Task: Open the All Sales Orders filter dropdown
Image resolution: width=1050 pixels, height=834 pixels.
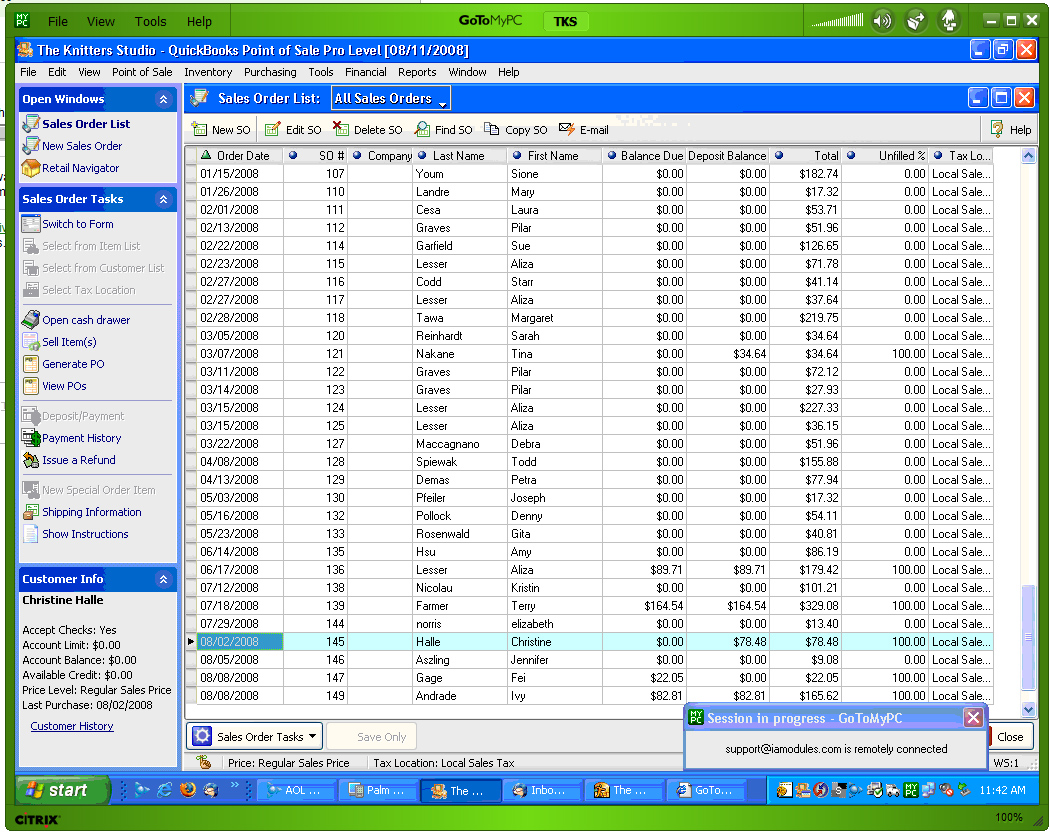Action: (391, 98)
